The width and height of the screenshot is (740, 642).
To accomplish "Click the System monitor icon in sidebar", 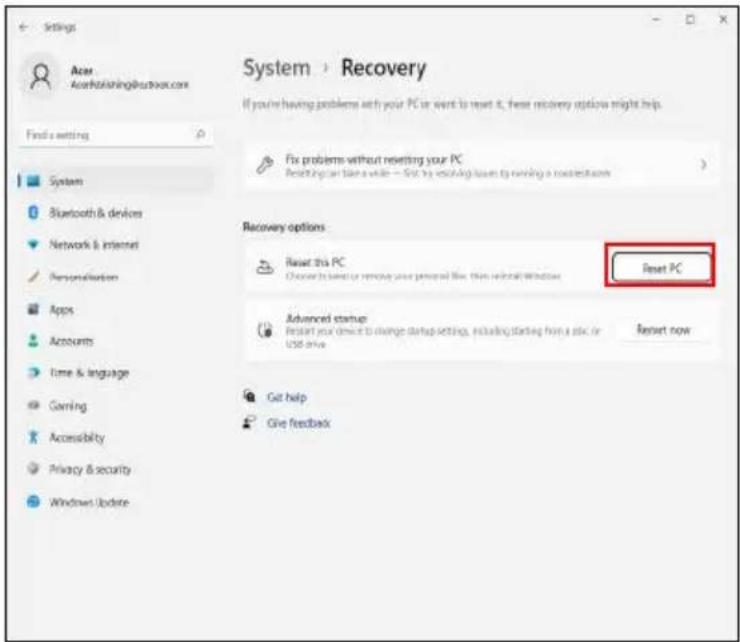I will pos(34,181).
